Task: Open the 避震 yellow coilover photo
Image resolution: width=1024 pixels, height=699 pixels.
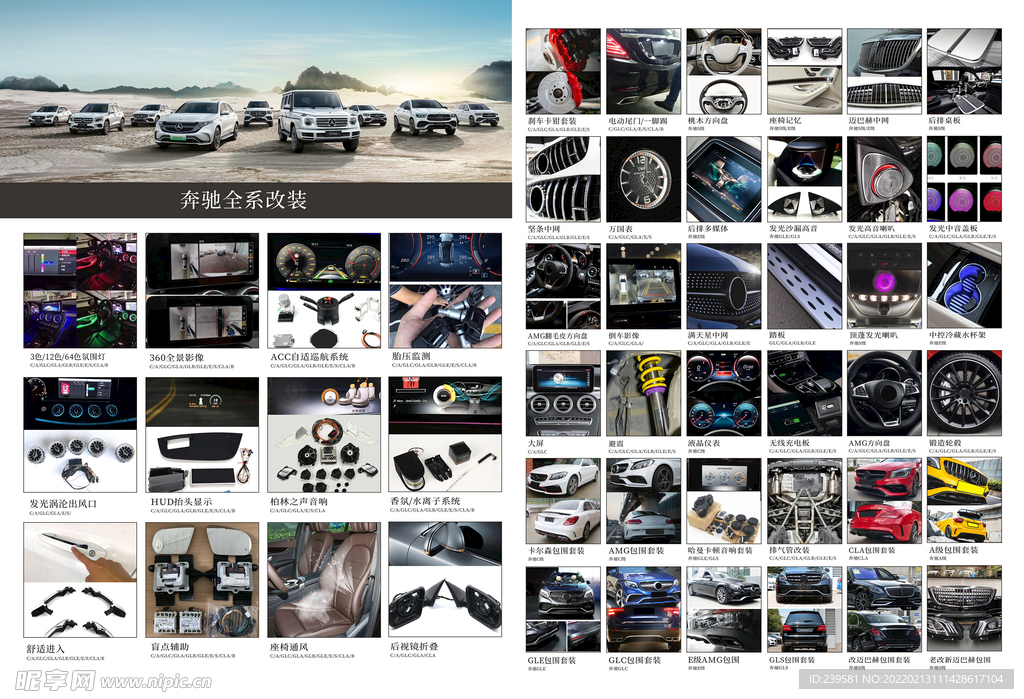Action: tap(643, 393)
